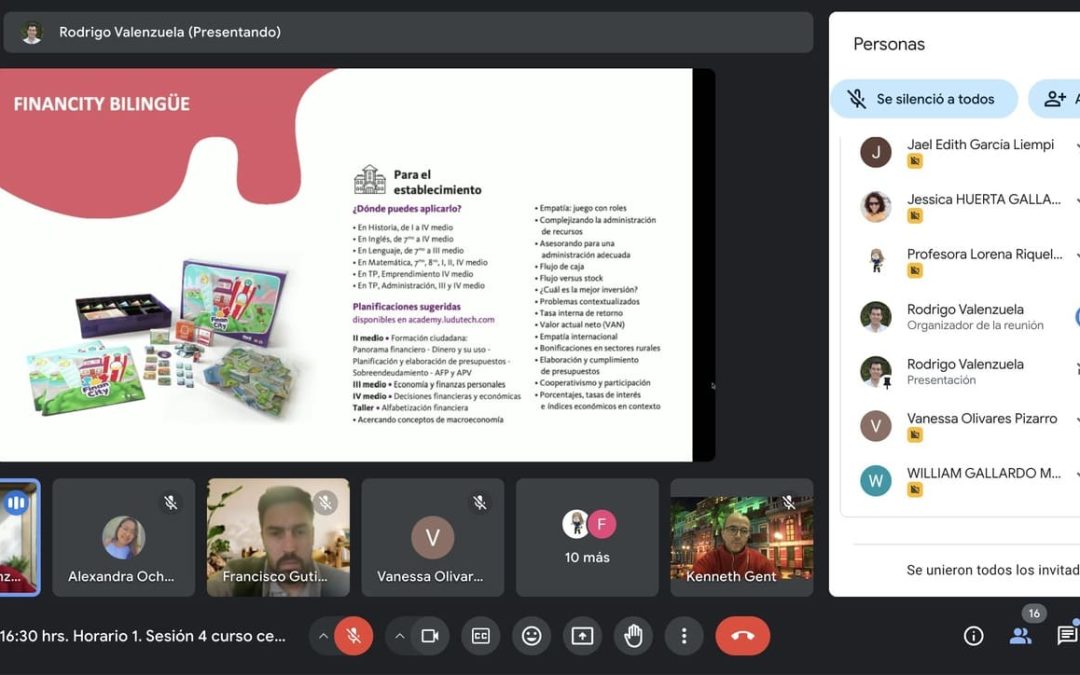Viewport: 1080px width, 675px height.
Task: Enable closed captions (CC)
Action: click(x=481, y=636)
